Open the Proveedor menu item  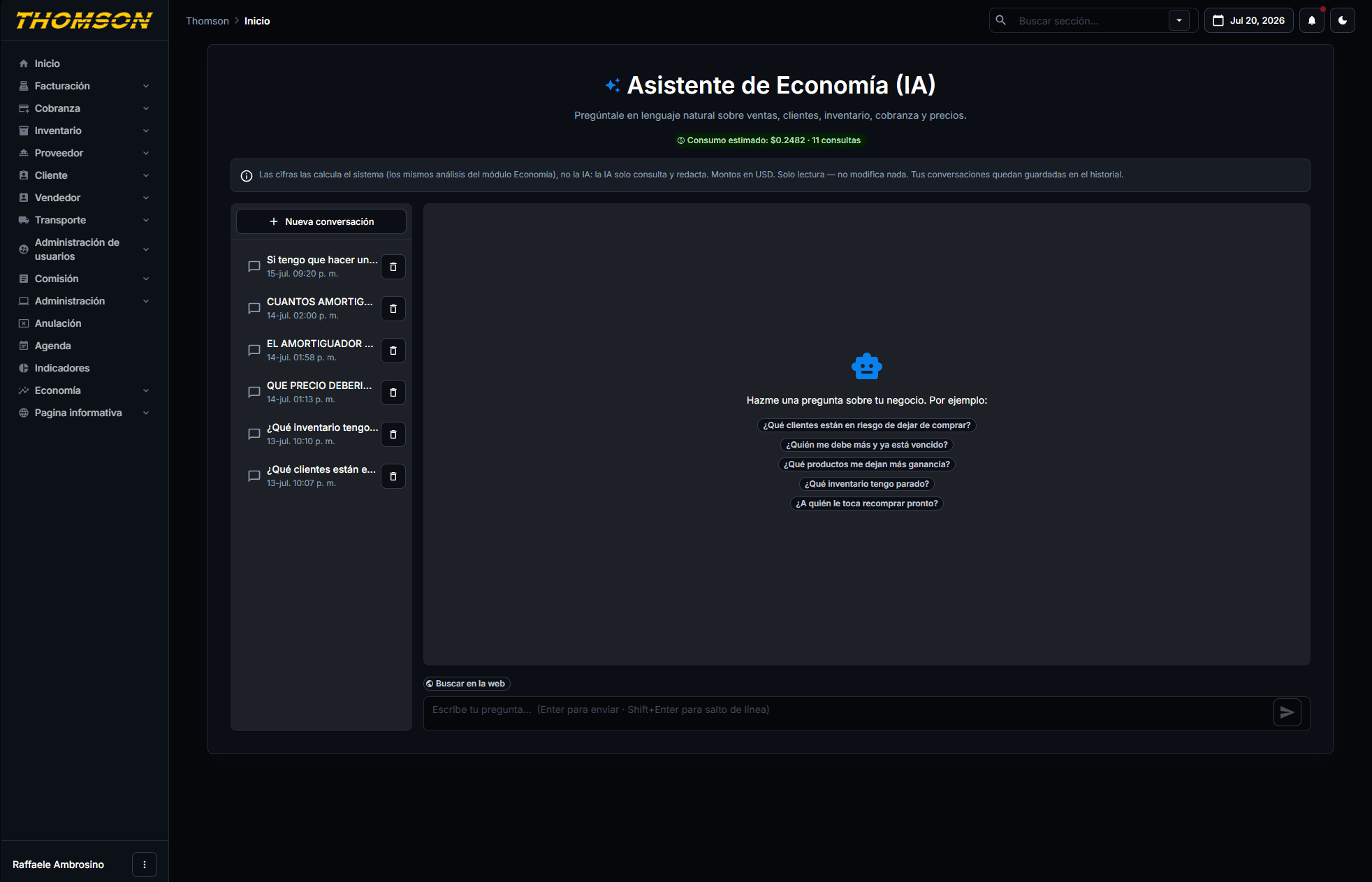(x=85, y=153)
